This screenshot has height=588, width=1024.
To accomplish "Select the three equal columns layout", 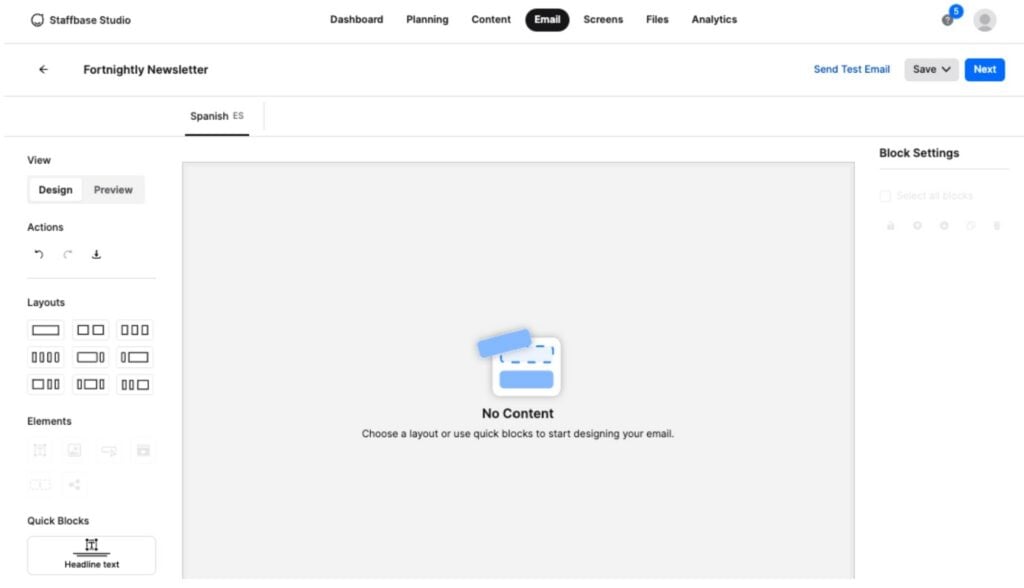I will click(x=135, y=330).
